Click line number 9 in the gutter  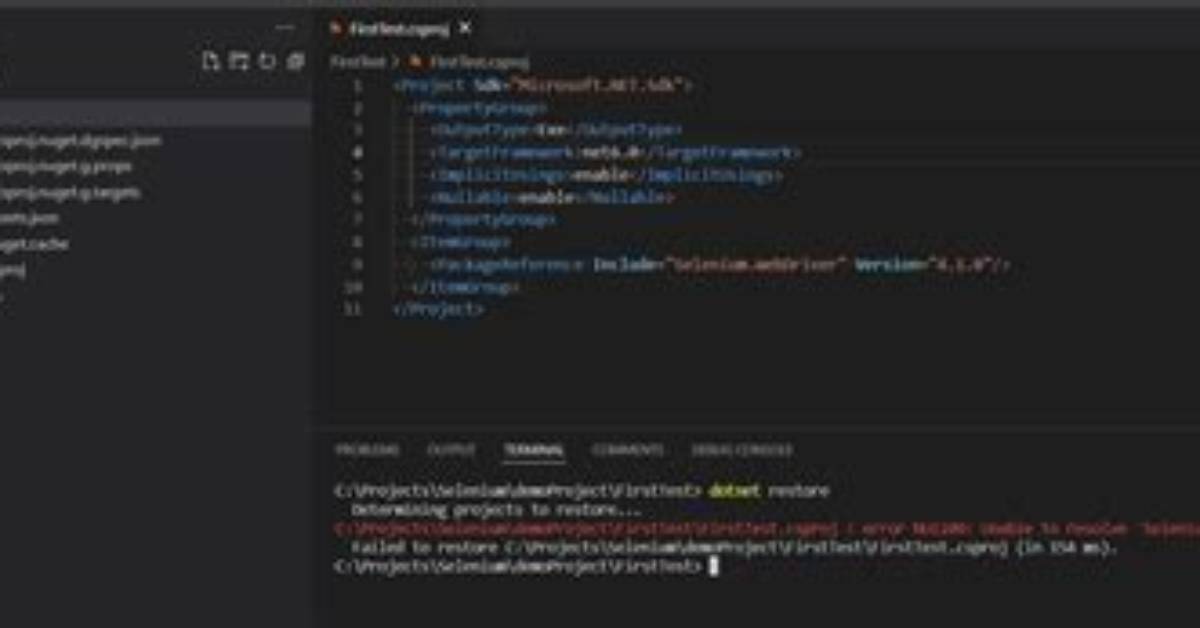358,266
